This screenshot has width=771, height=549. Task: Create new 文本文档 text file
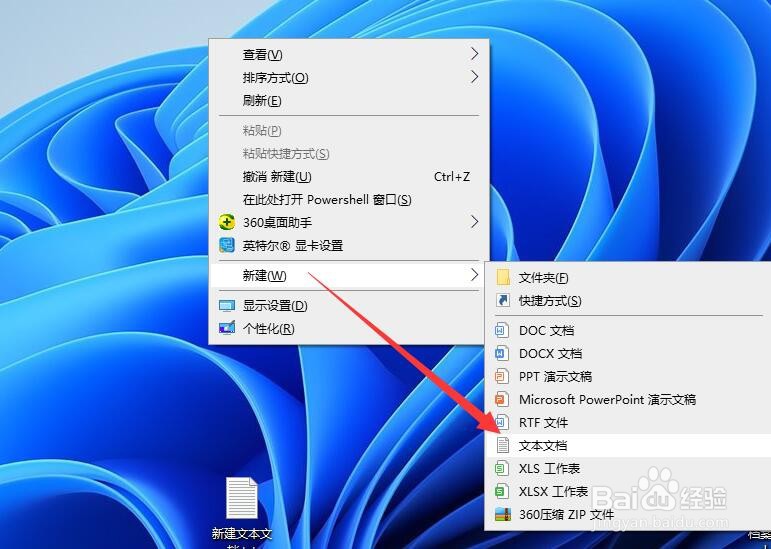[628, 445]
